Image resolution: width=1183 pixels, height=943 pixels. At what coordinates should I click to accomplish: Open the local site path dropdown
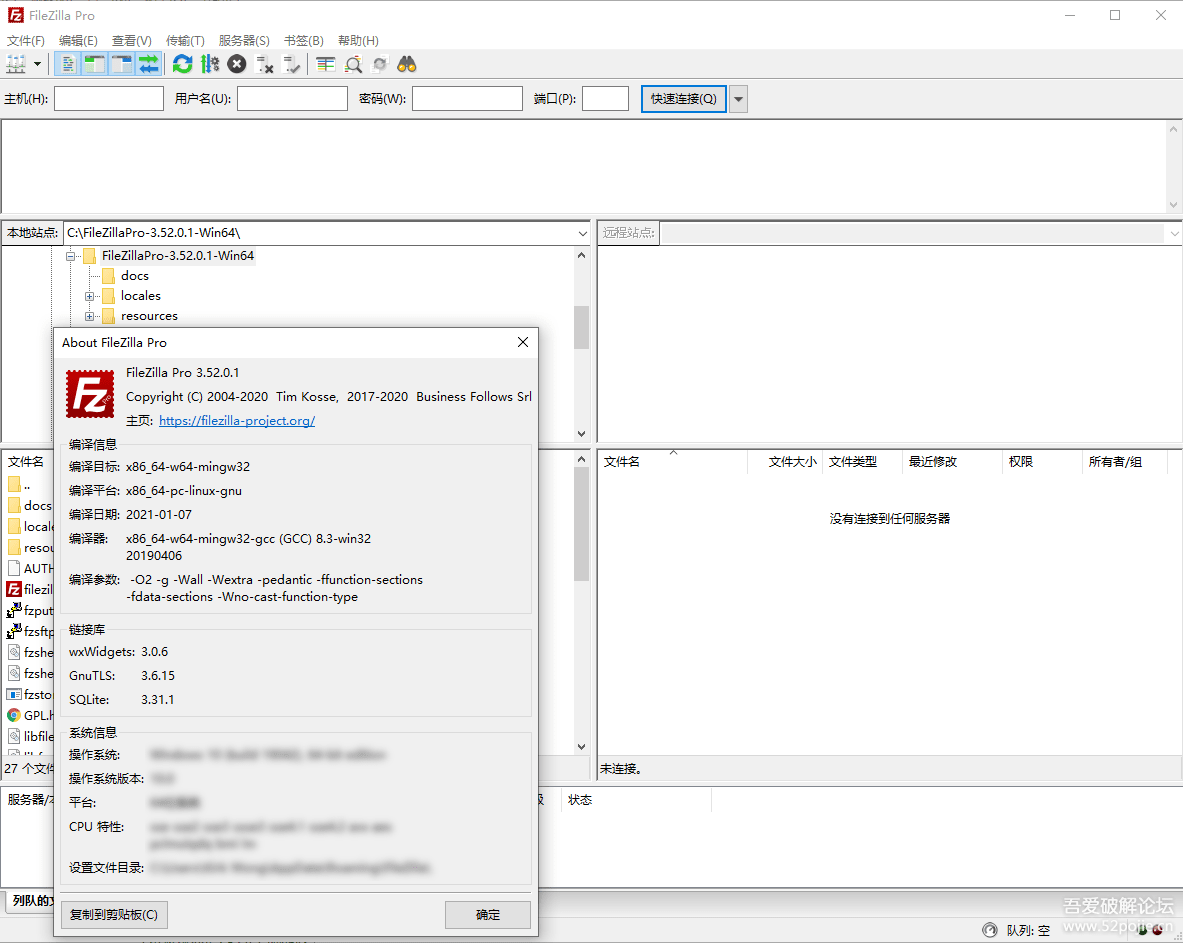point(582,233)
